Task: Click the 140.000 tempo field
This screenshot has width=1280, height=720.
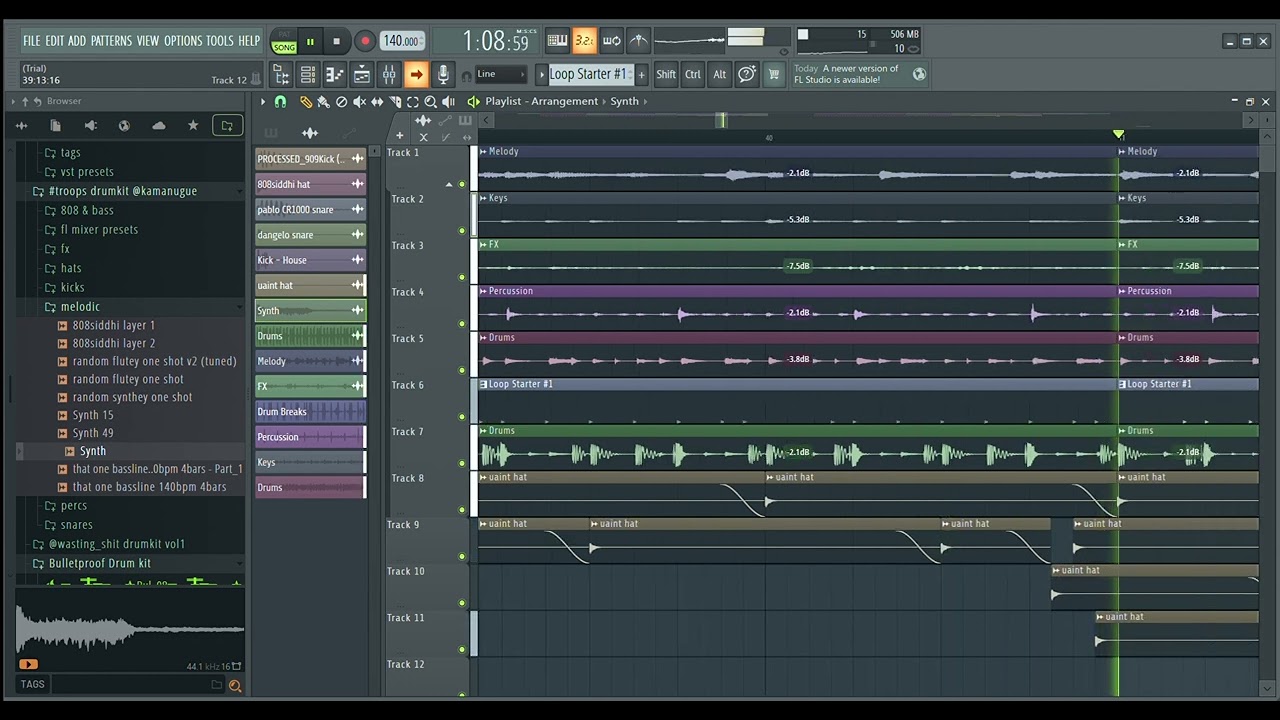Action: pos(401,41)
